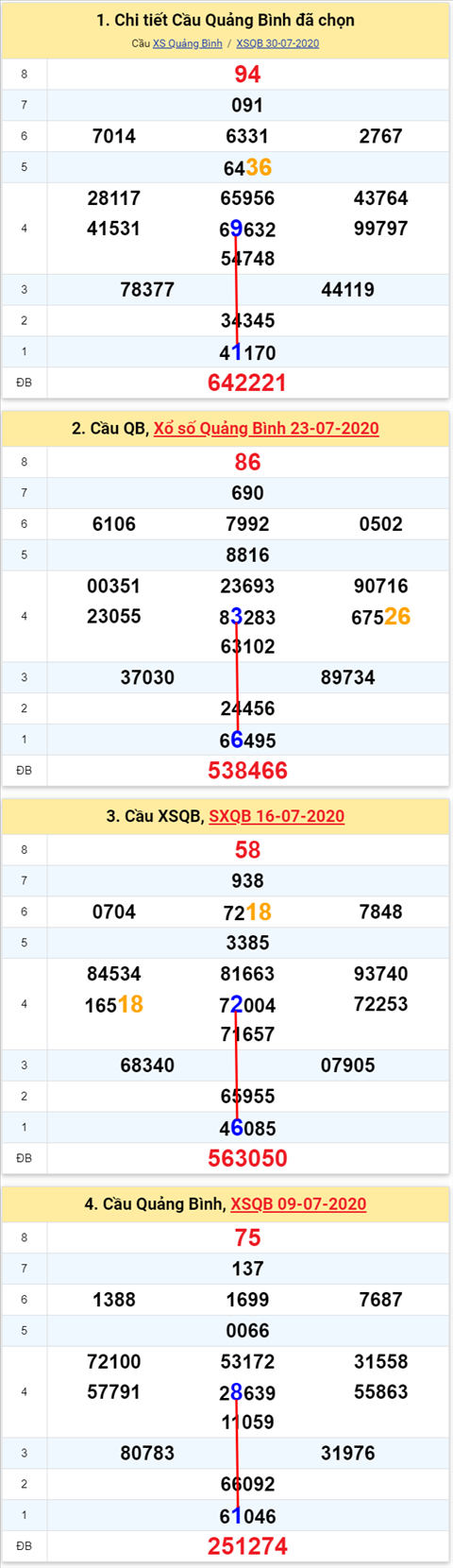Select the number 690
Screen dimensions: 453x1568
(247, 493)
